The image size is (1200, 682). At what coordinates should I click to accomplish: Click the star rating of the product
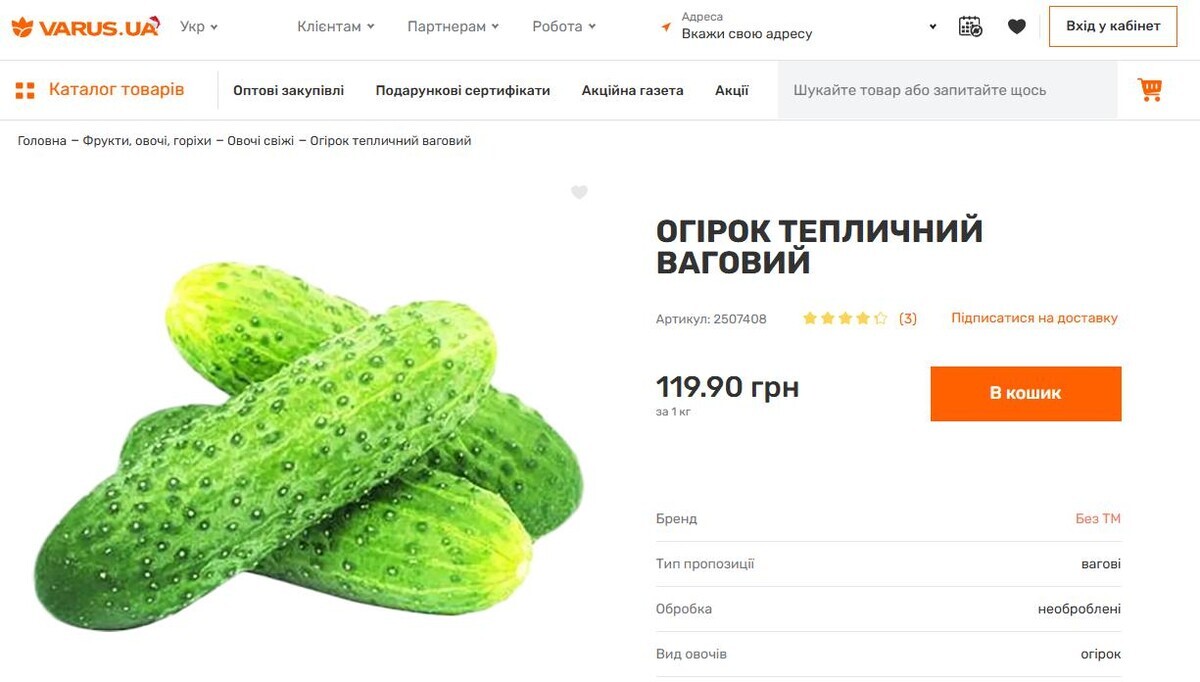tap(845, 319)
